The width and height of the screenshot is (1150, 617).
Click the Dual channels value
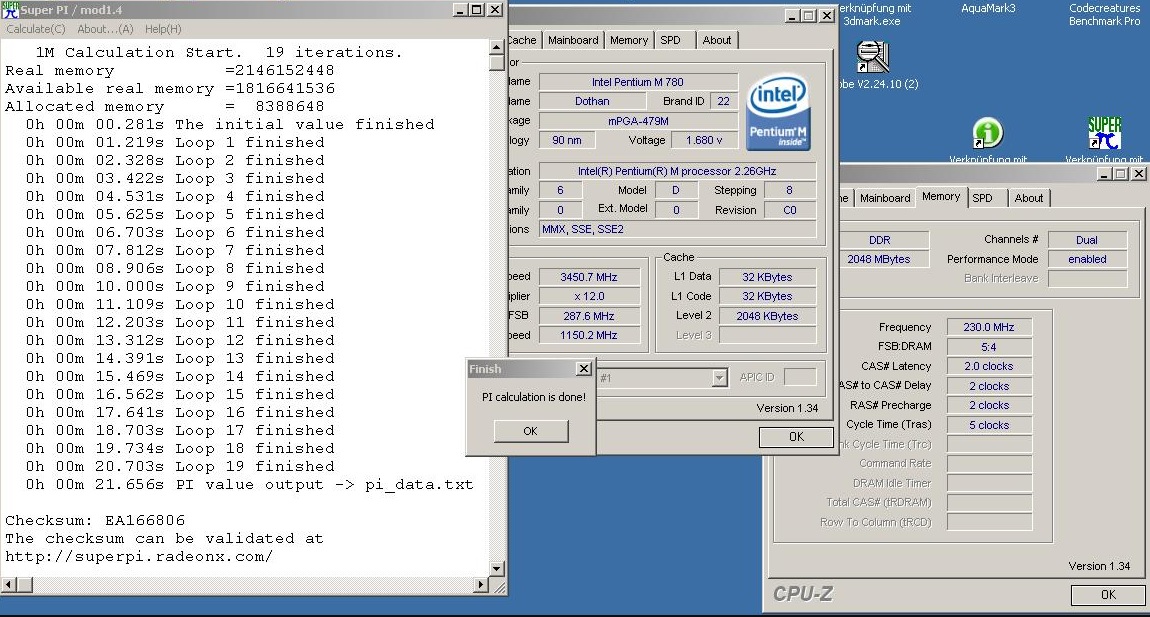click(1087, 240)
